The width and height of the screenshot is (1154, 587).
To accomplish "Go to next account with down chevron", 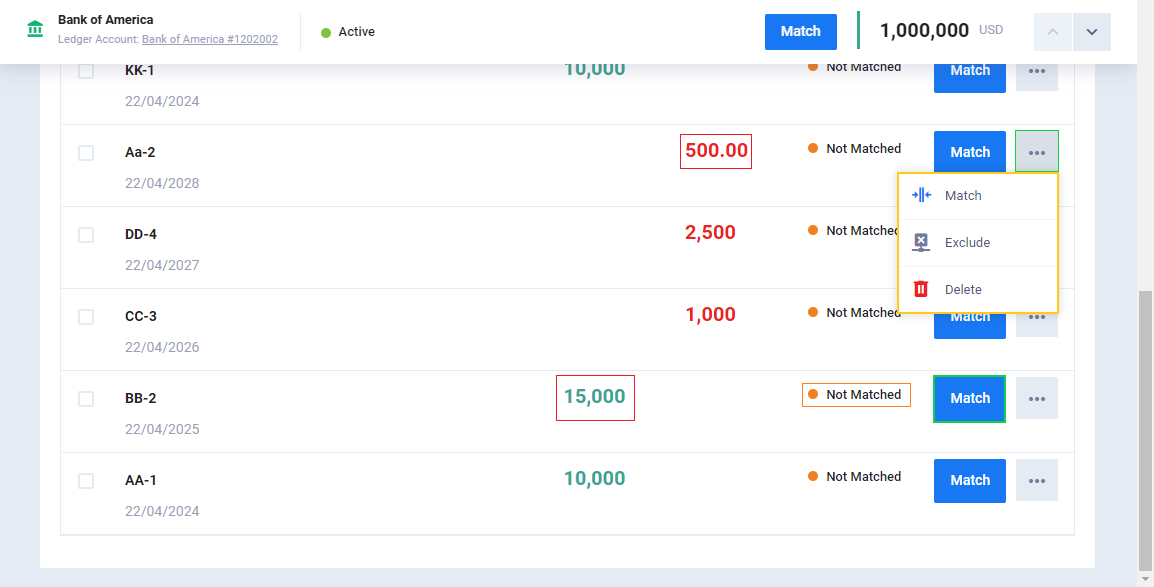I will [1091, 32].
